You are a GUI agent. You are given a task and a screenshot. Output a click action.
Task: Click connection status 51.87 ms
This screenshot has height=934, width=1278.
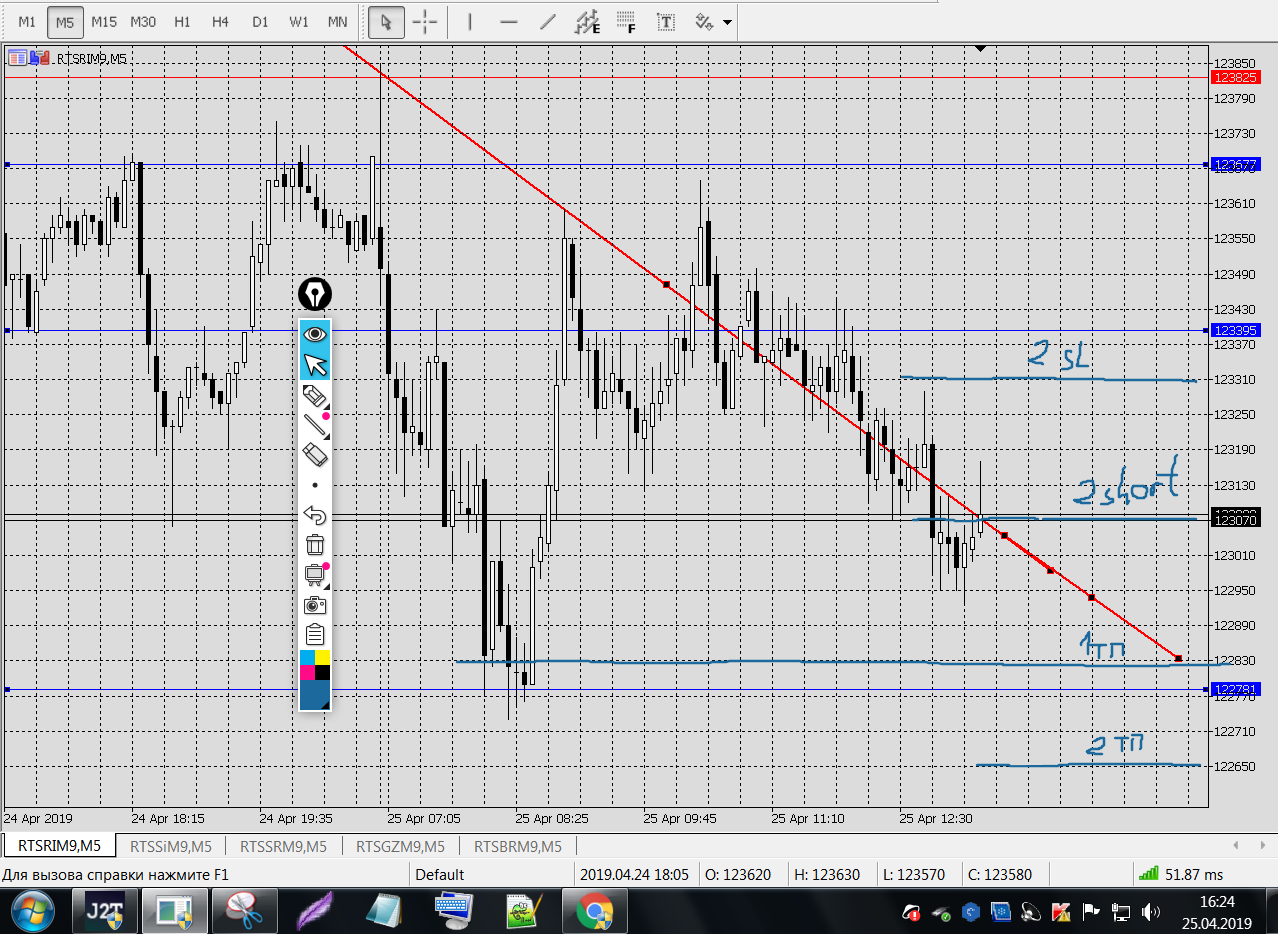point(1183,875)
